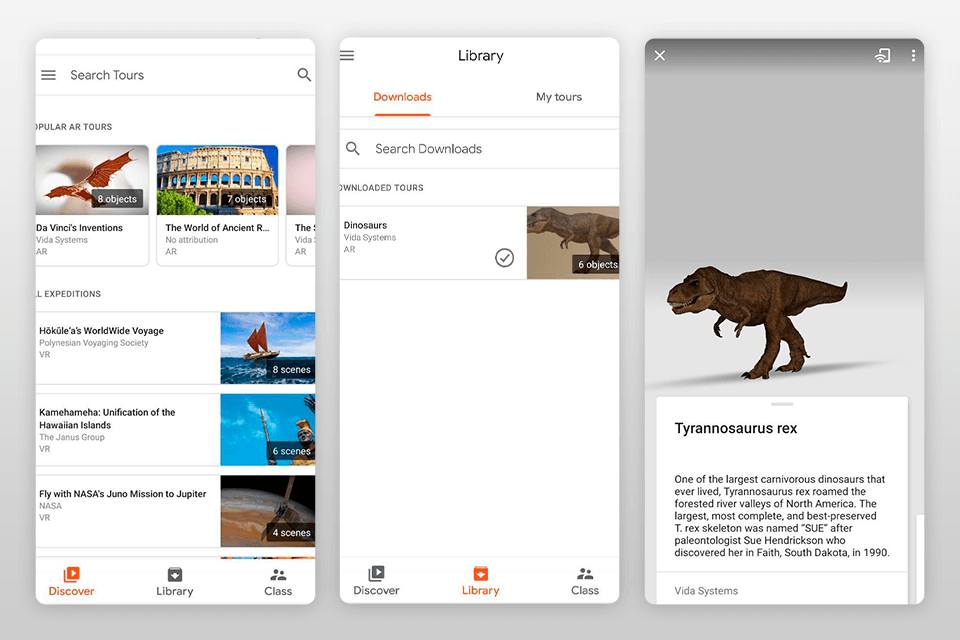Toggle the downloaded checkmark on the Dinosaurs tour
The height and width of the screenshot is (640, 960).
tap(504, 257)
